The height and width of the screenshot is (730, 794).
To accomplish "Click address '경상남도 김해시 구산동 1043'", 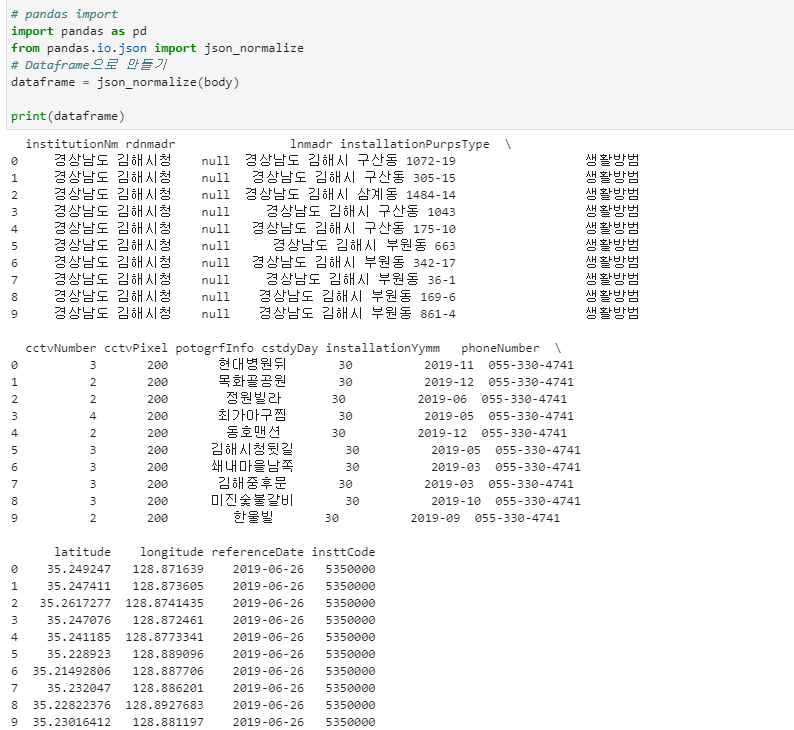I will [x=361, y=212].
